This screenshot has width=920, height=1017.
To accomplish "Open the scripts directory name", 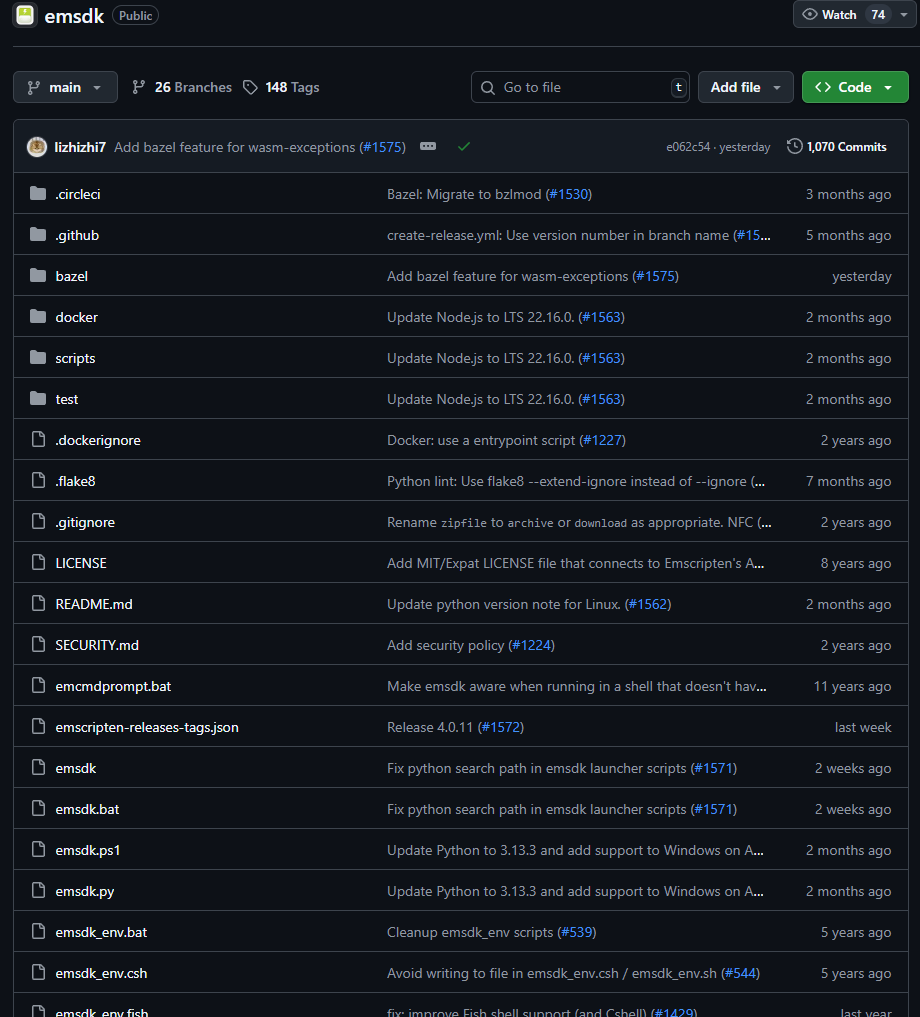I will click(x=75, y=358).
